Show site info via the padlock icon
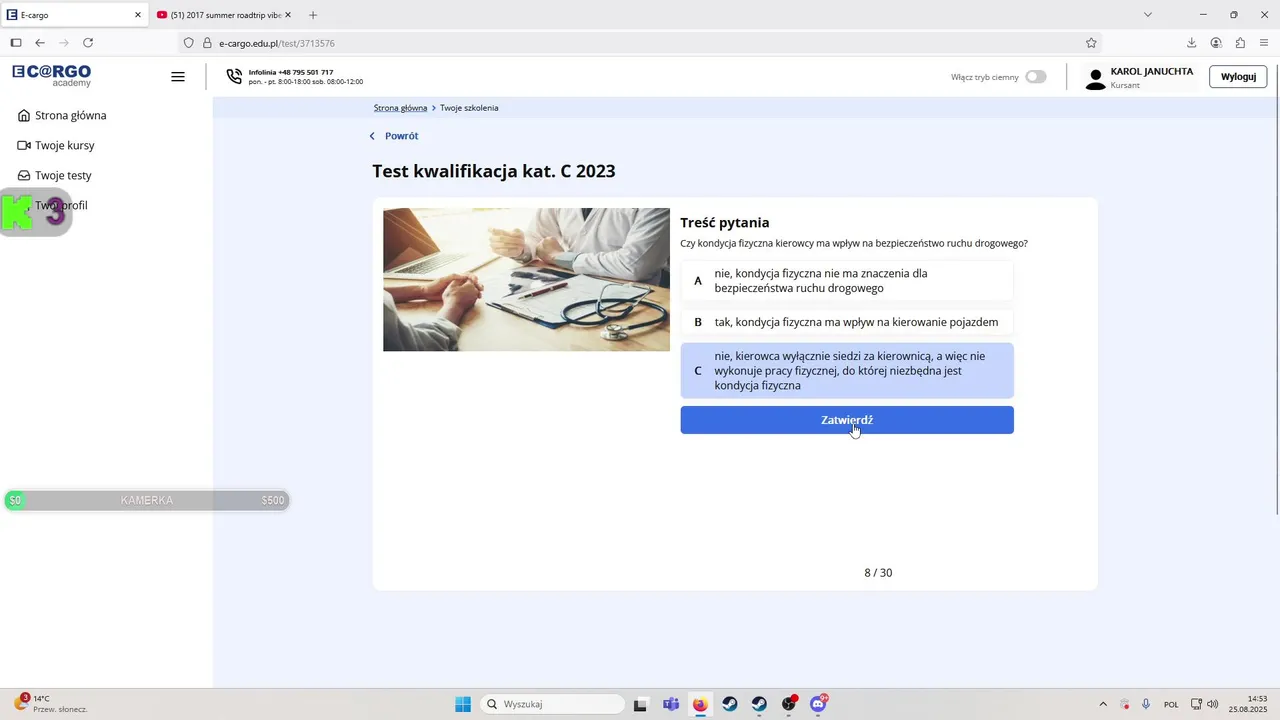Screen dimensions: 1280x720 coord(207,43)
